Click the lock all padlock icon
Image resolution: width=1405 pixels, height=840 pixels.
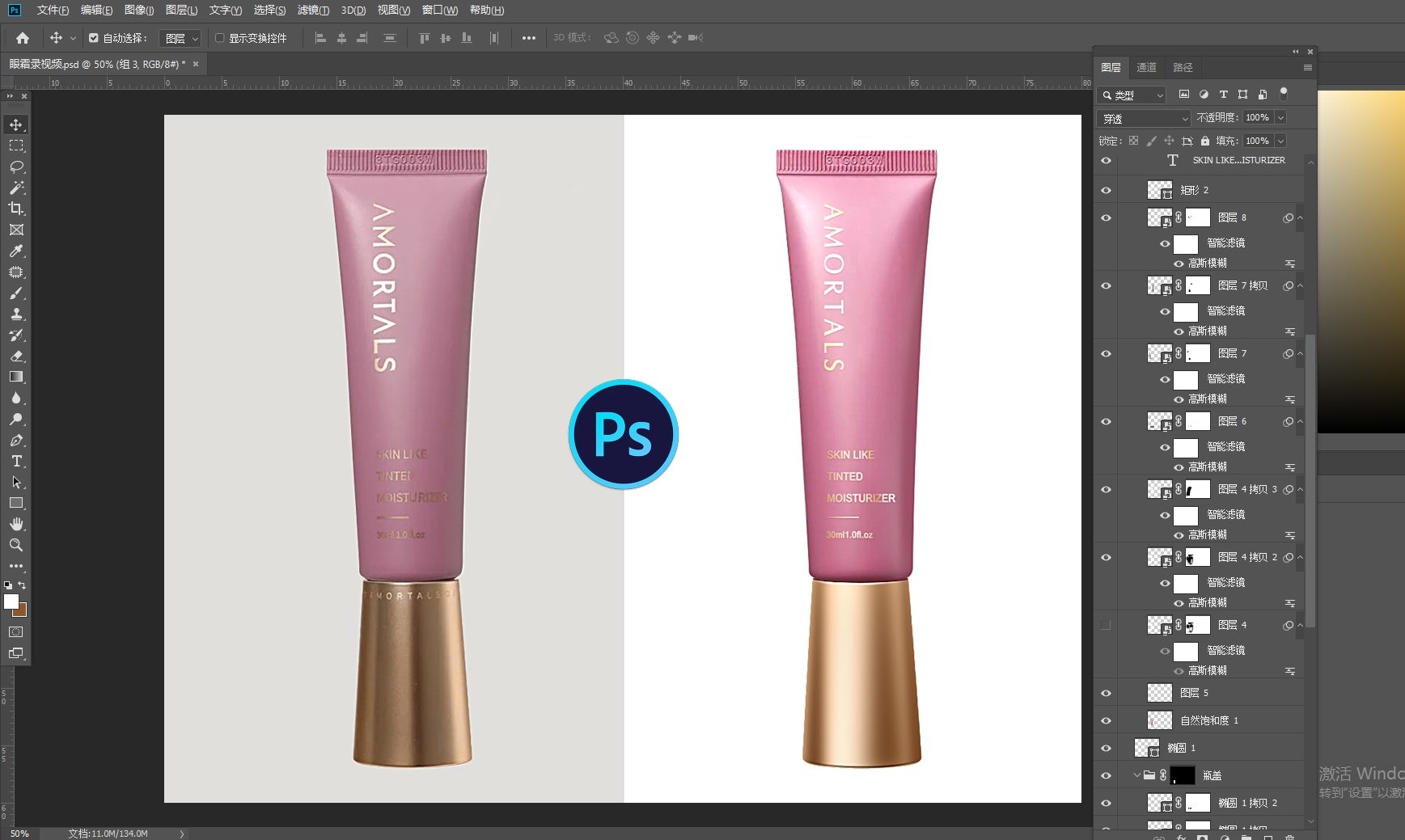[x=1205, y=141]
